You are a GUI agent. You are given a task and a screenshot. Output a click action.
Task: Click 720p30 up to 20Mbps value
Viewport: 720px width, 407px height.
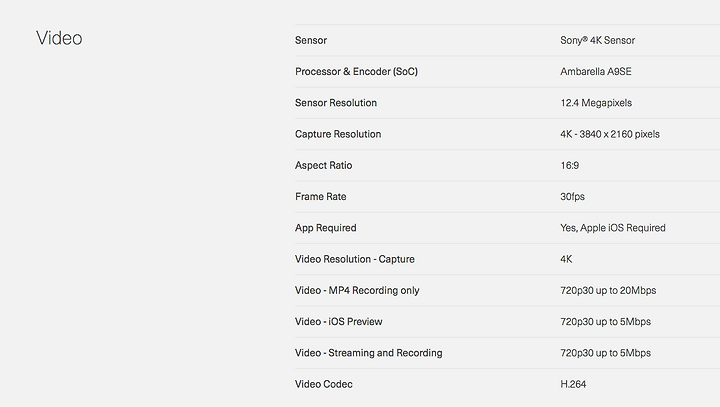tap(608, 290)
